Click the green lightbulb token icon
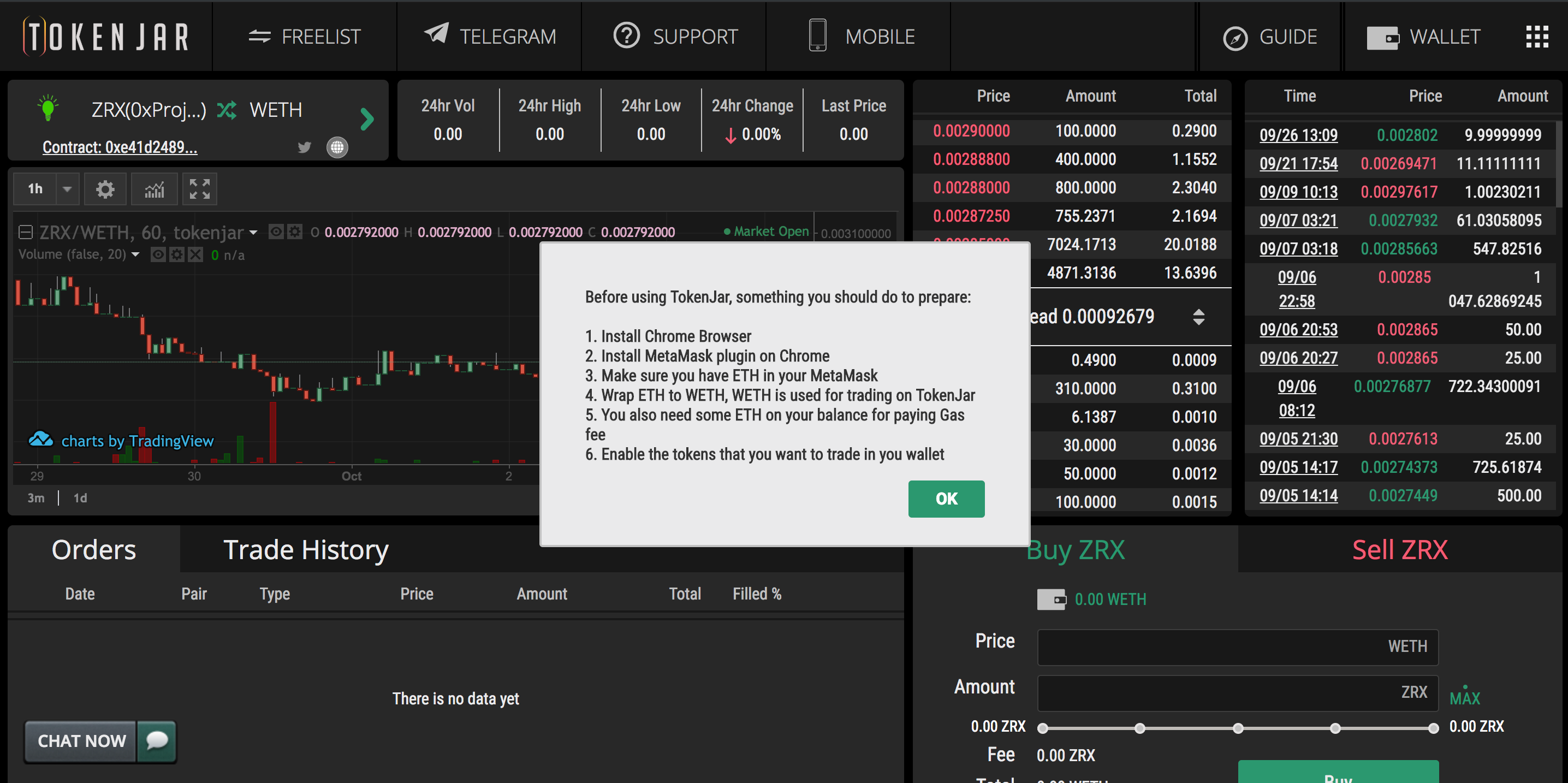Image resolution: width=1568 pixels, height=783 pixels. 47,108
